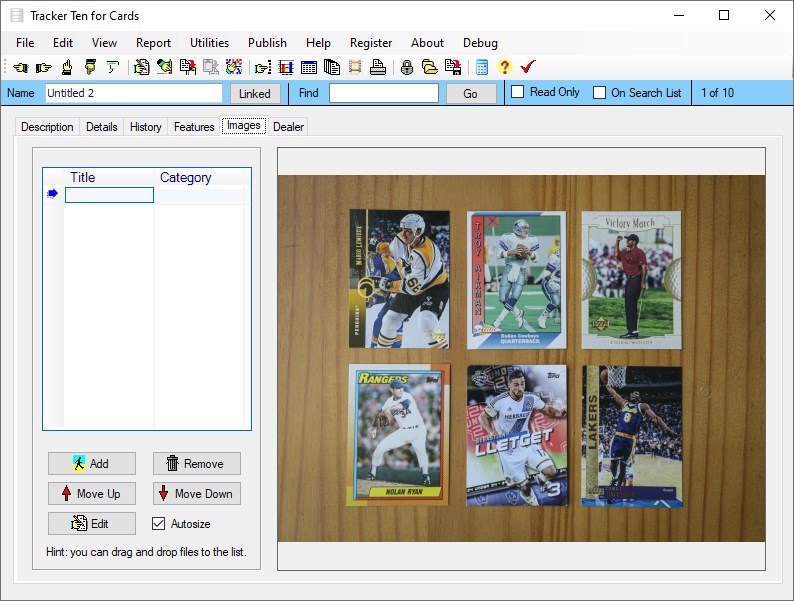
Task: Switch to the Details tab
Action: click(x=102, y=127)
